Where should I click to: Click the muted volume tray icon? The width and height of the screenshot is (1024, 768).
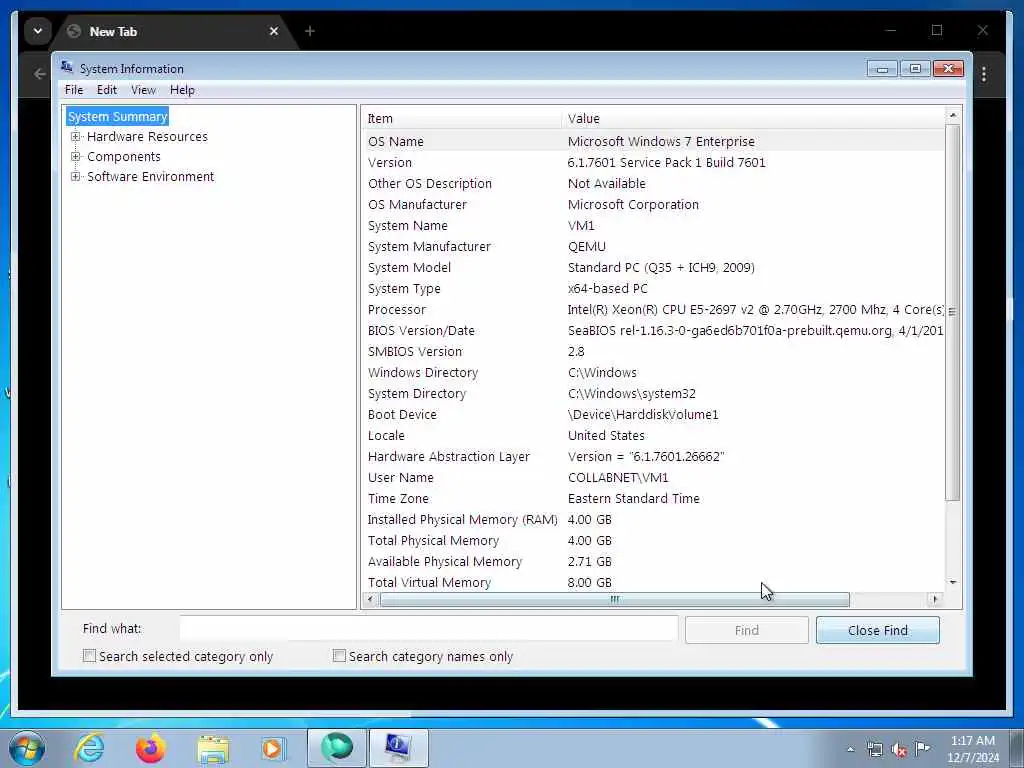pos(899,749)
